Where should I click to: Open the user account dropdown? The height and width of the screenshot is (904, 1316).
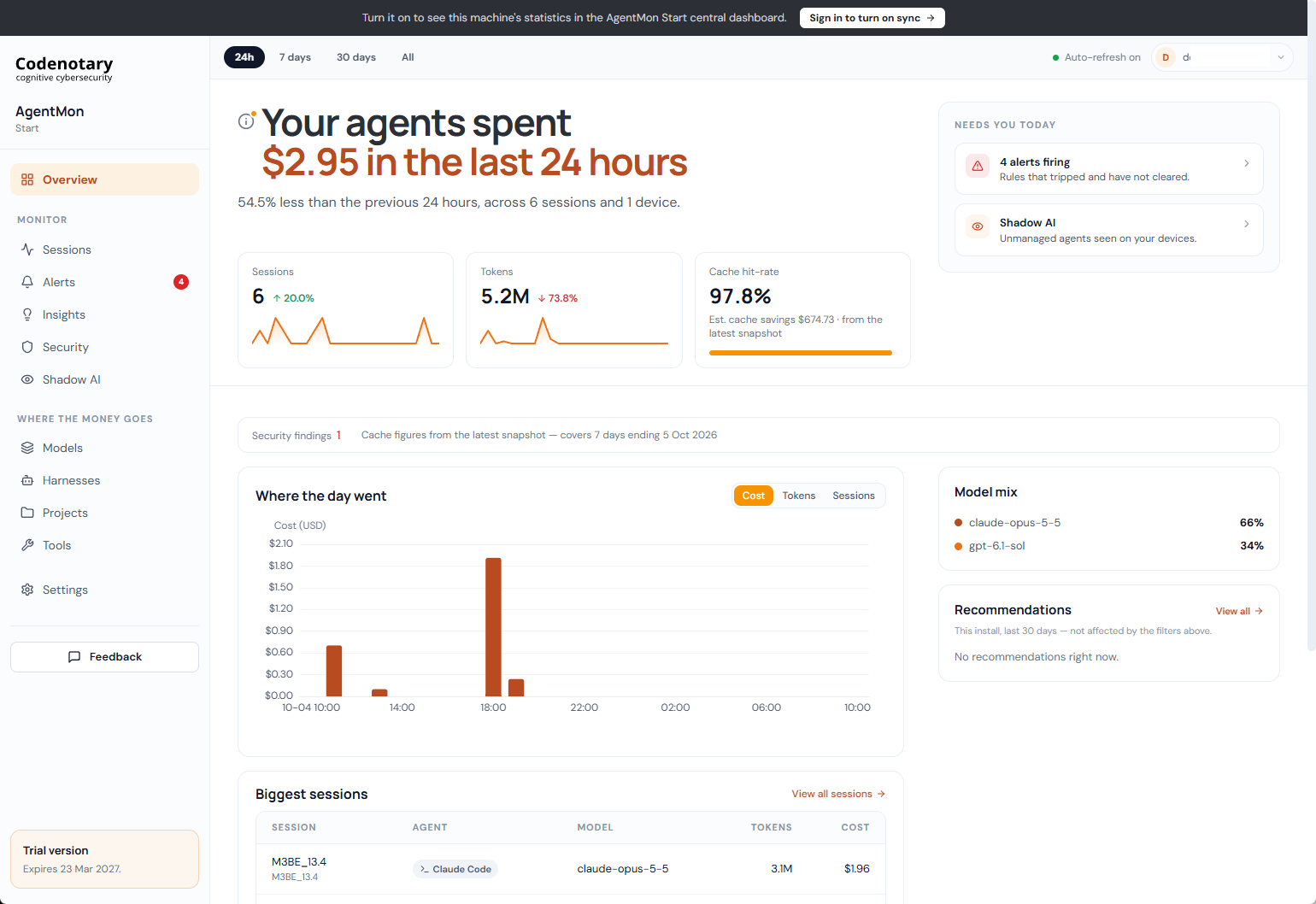click(1222, 57)
